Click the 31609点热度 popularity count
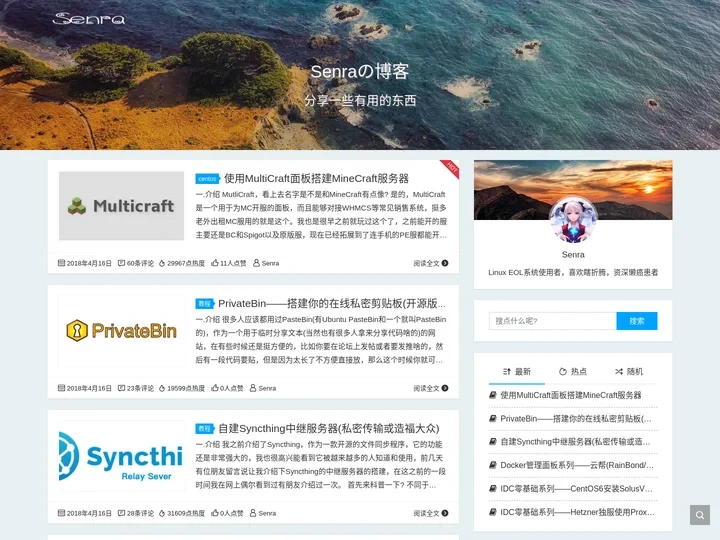 coord(186,513)
